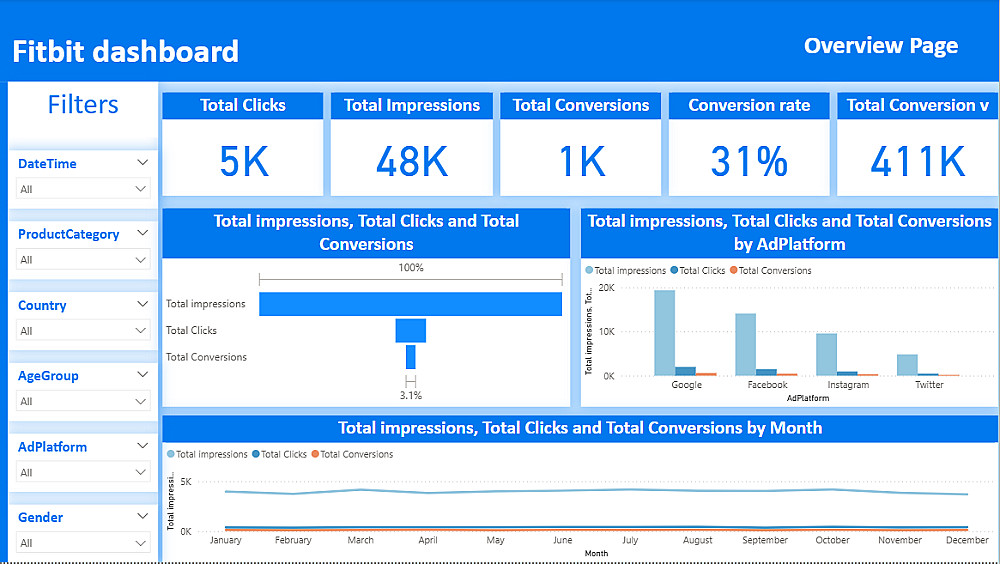The image size is (1000, 564).
Task: Click the Facebook axis label
Action: 767,385
